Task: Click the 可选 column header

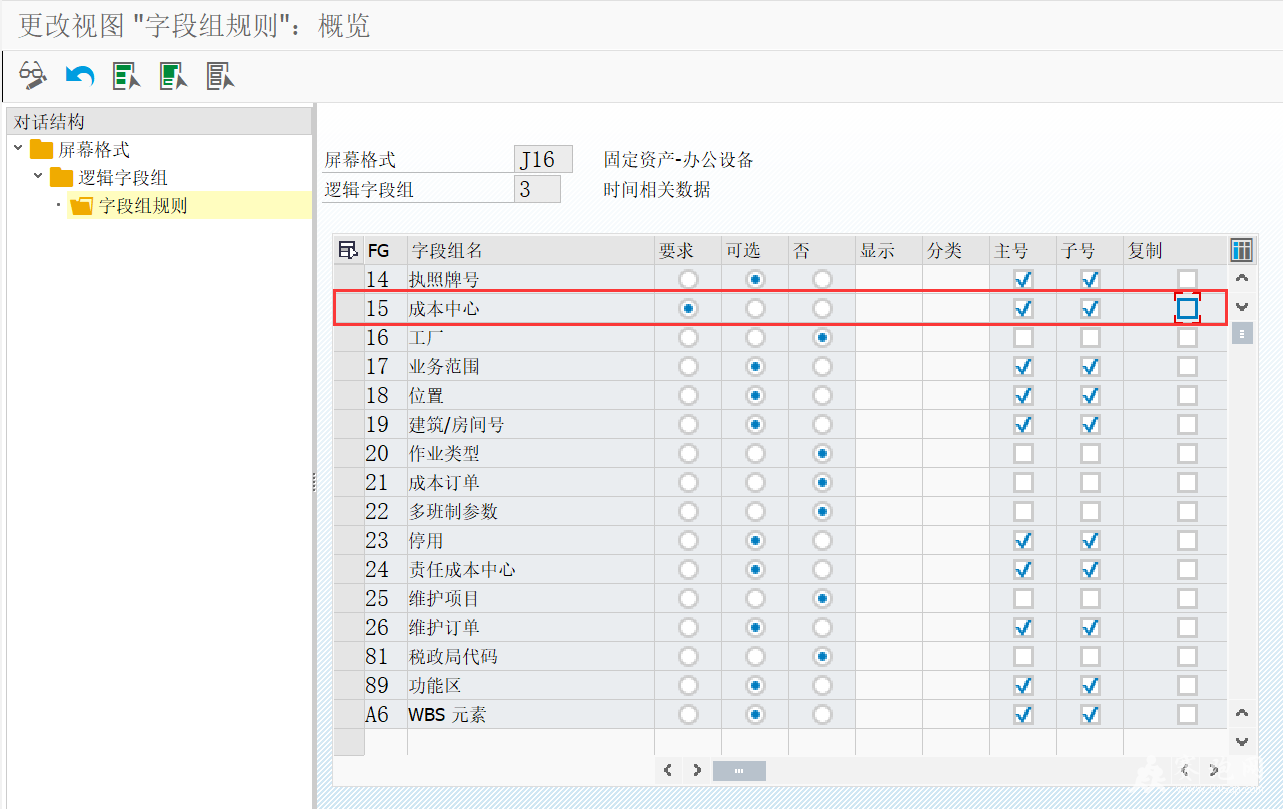Action: coord(755,250)
